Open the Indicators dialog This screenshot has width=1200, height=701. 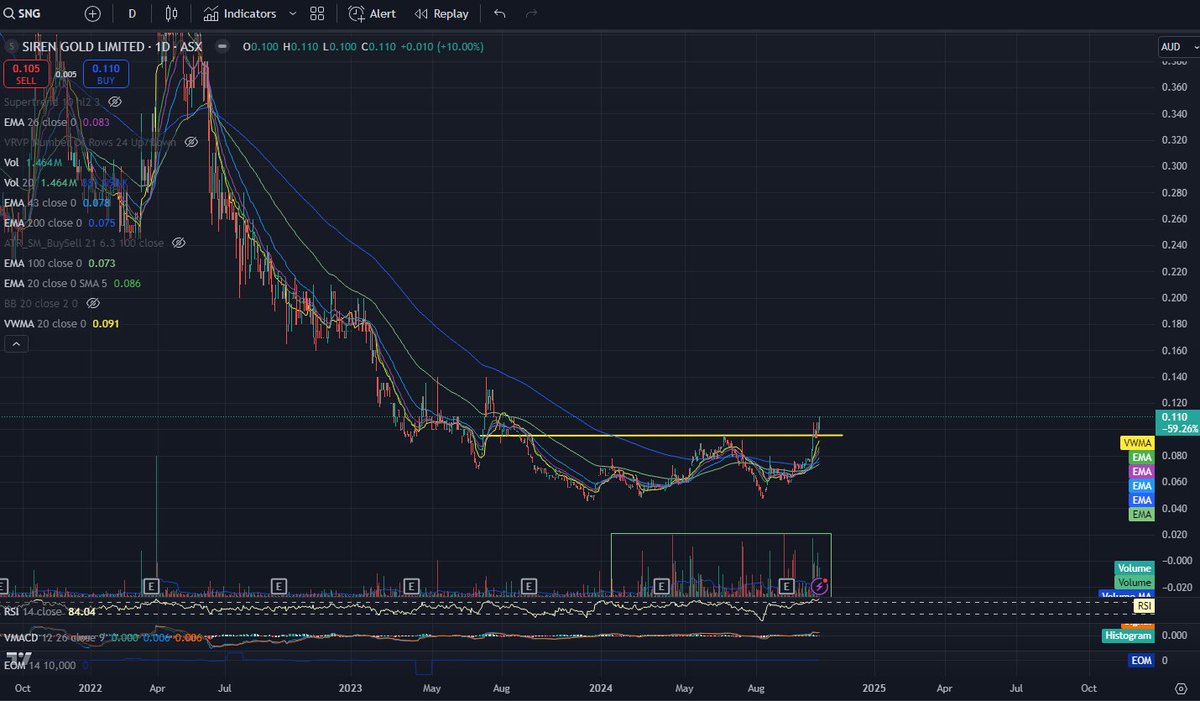[x=240, y=14]
